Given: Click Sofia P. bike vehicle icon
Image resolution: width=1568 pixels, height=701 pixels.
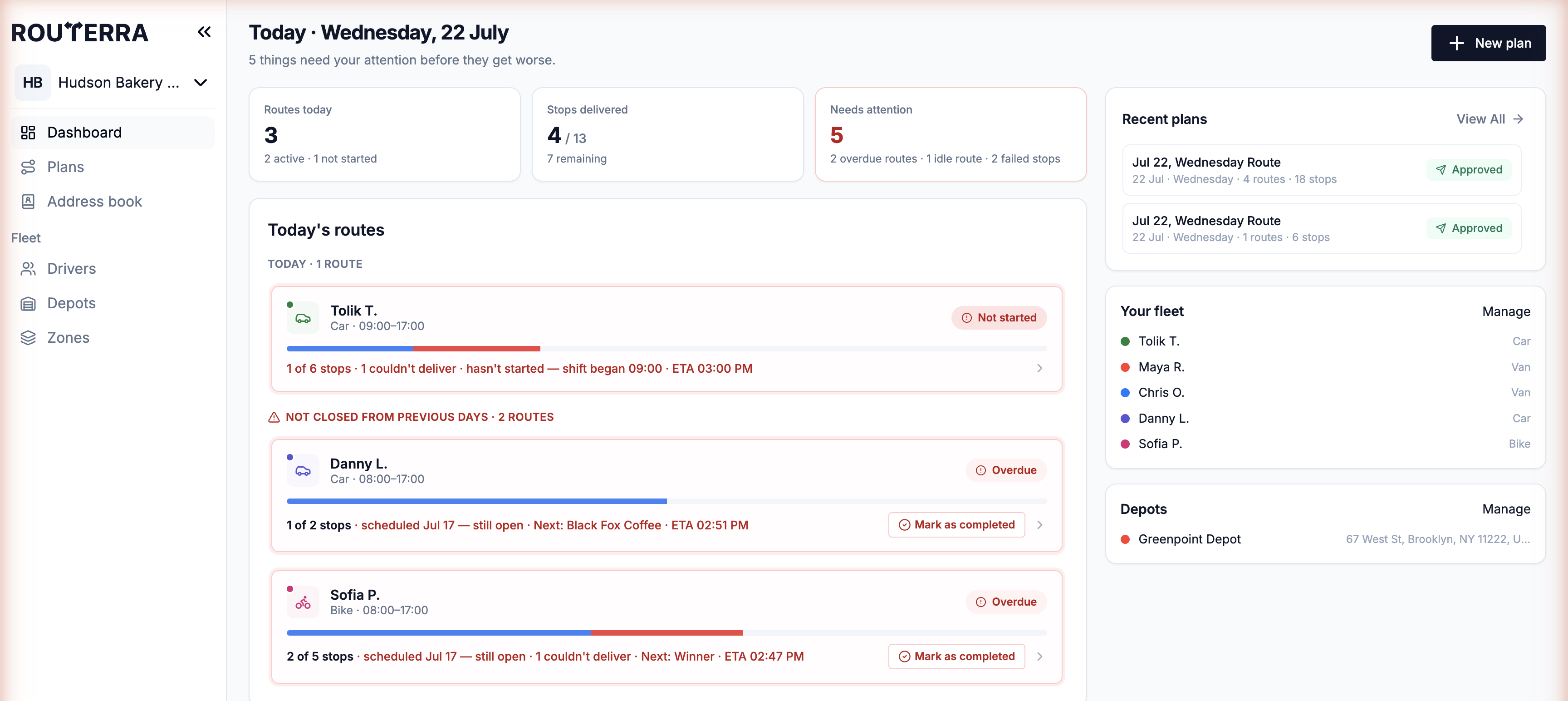Looking at the screenshot, I should tap(303, 602).
